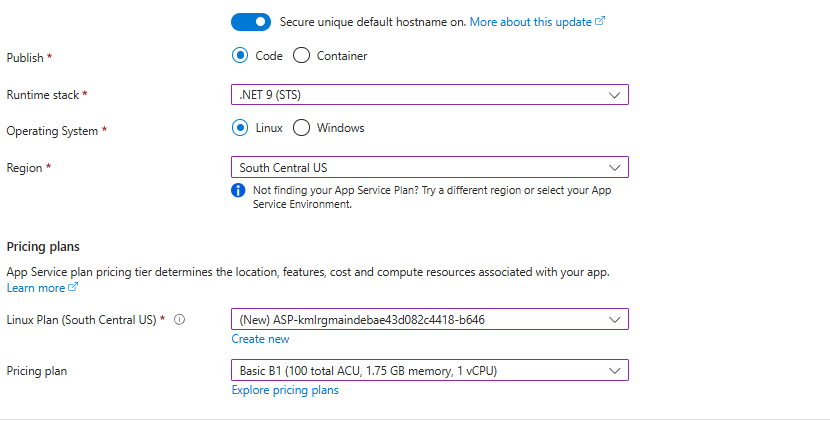
Task: Click the info icon beside Linux Plan label
Action: pos(180,320)
